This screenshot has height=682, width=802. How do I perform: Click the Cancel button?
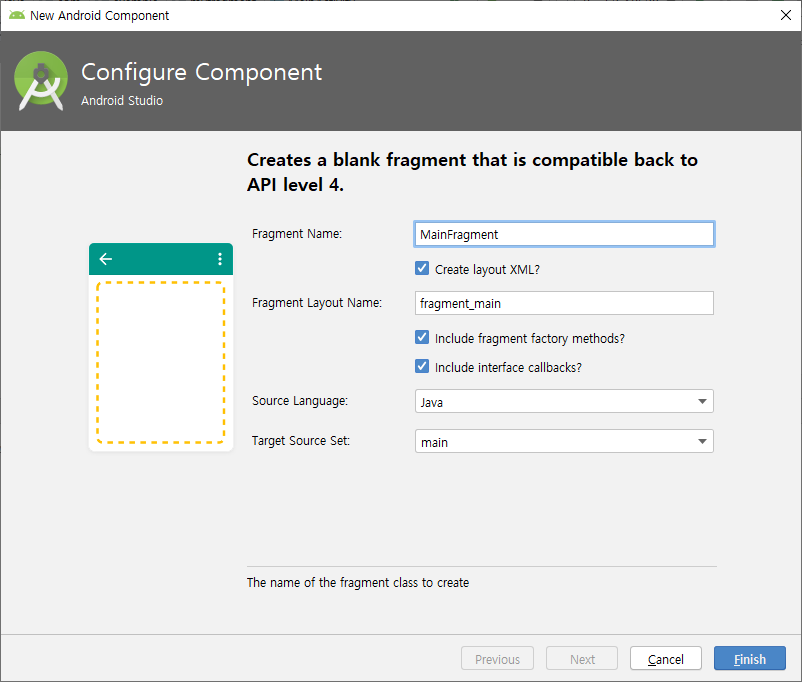[665, 658]
